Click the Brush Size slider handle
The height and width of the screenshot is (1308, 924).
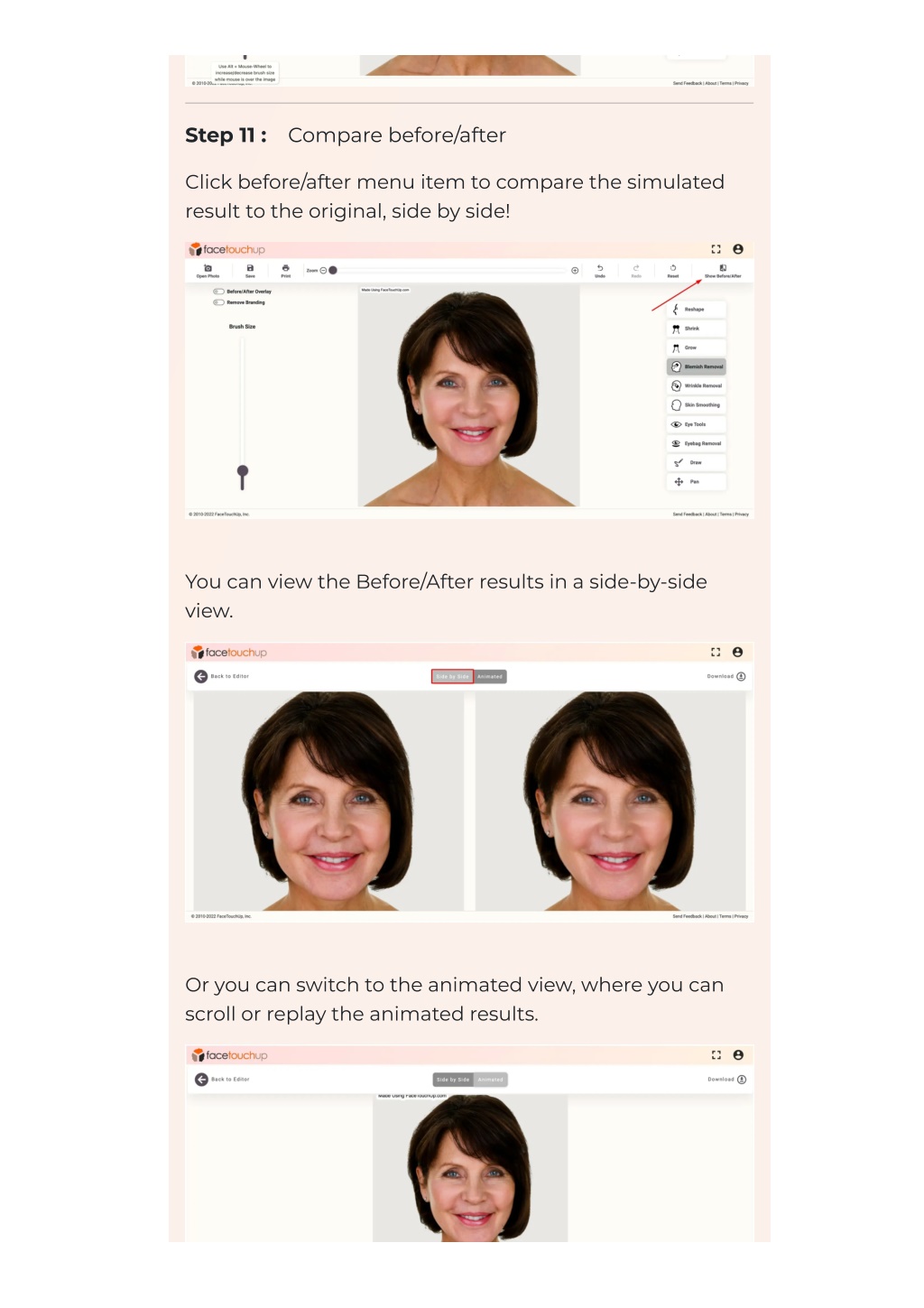tap(242, 472)
